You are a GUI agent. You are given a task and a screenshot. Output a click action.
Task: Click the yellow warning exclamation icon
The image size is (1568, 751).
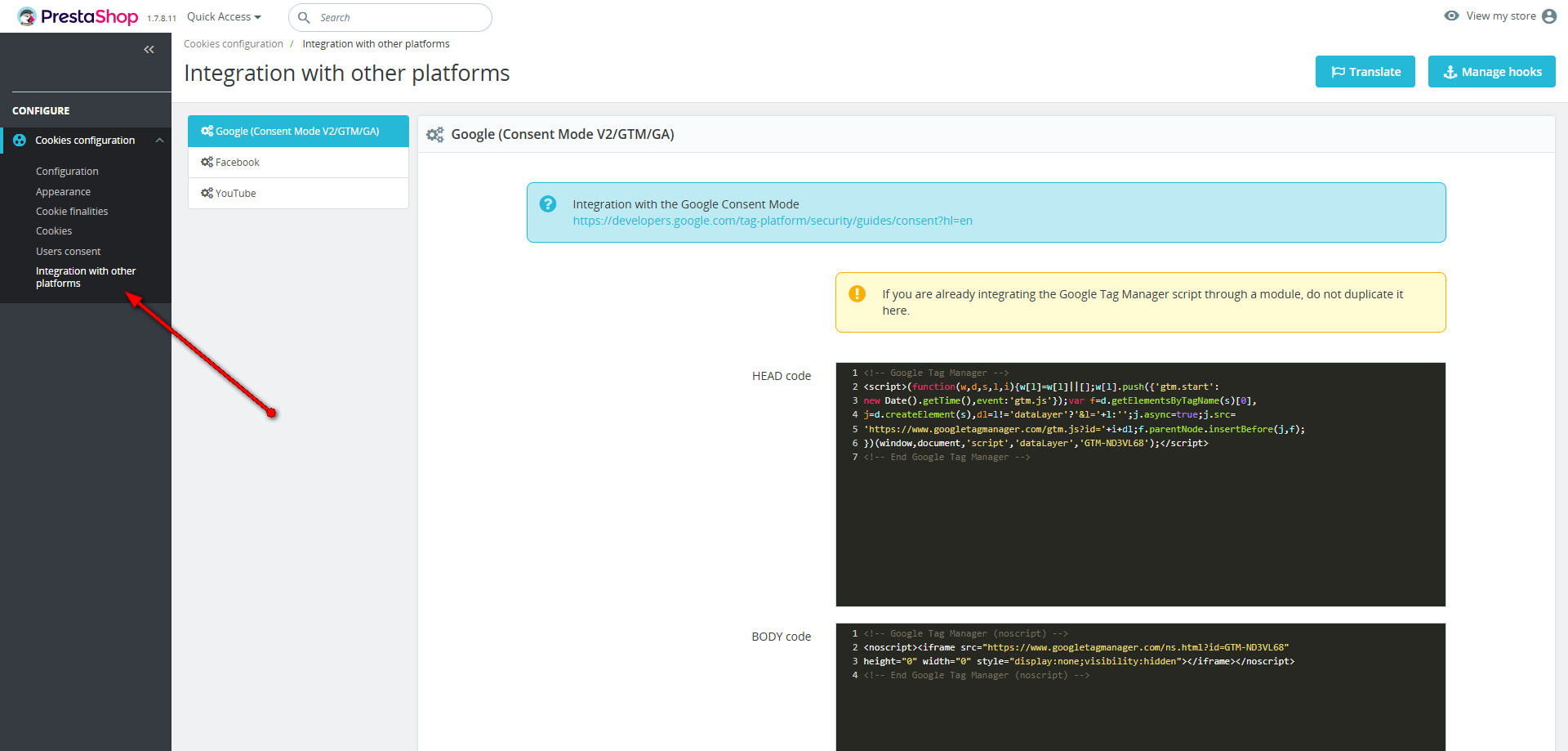tap(857, 294)
